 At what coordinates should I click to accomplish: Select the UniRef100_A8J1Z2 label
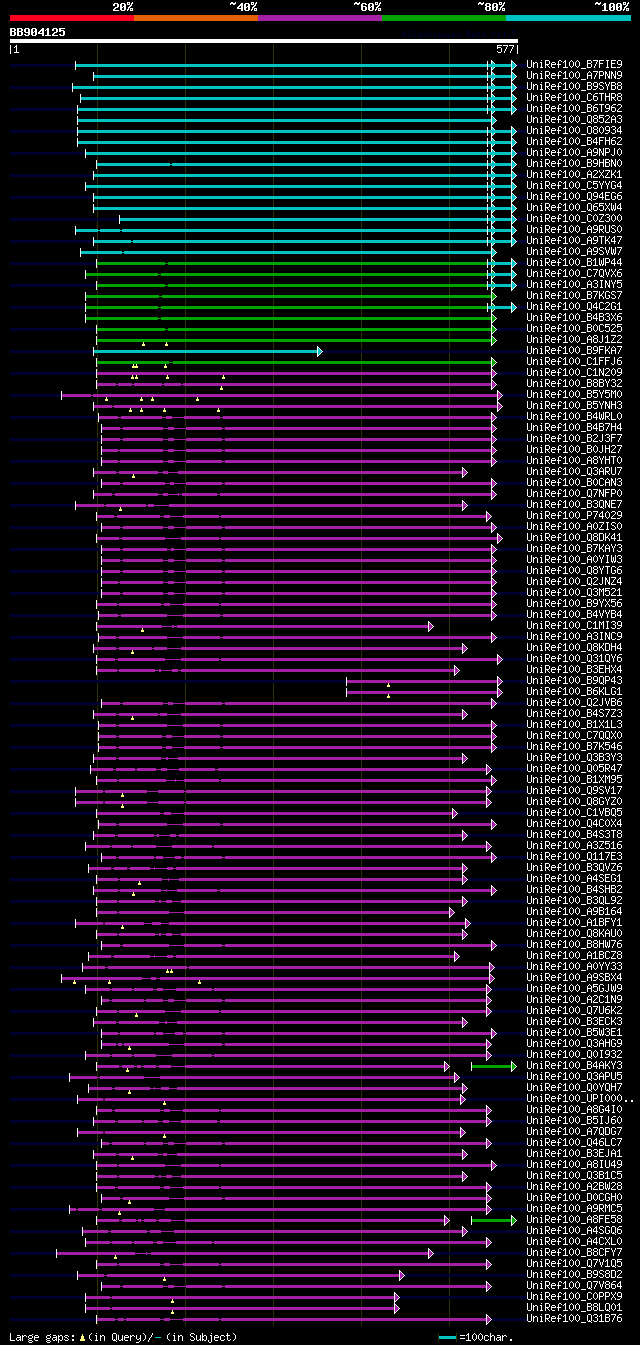pyautogui.click(x=574, y=339)
